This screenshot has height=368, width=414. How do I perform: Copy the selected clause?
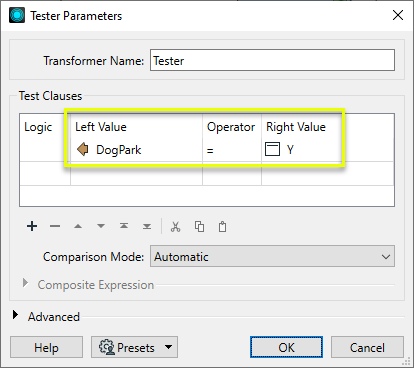199,227
